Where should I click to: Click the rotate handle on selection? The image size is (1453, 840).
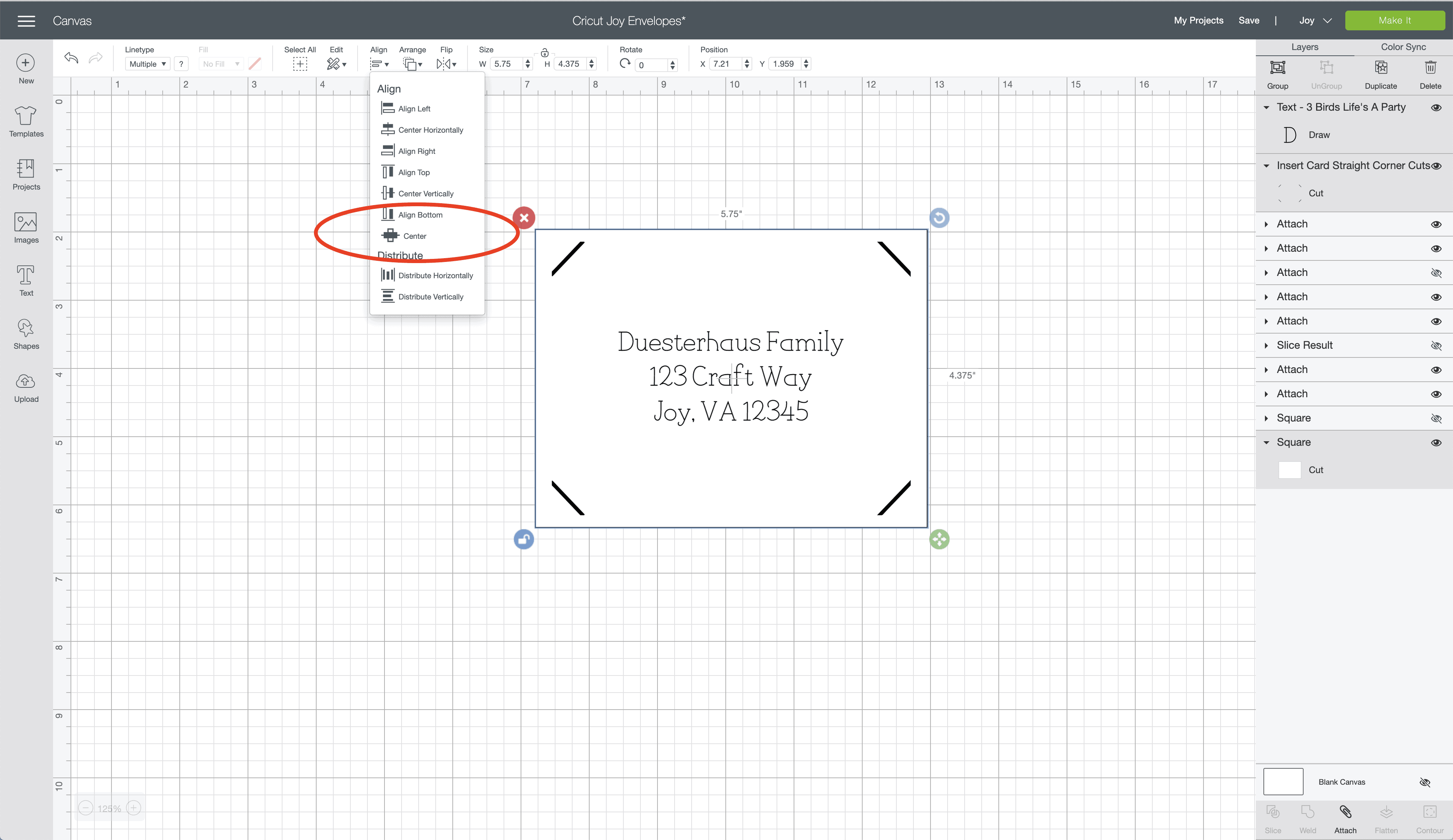coord(939,218)
